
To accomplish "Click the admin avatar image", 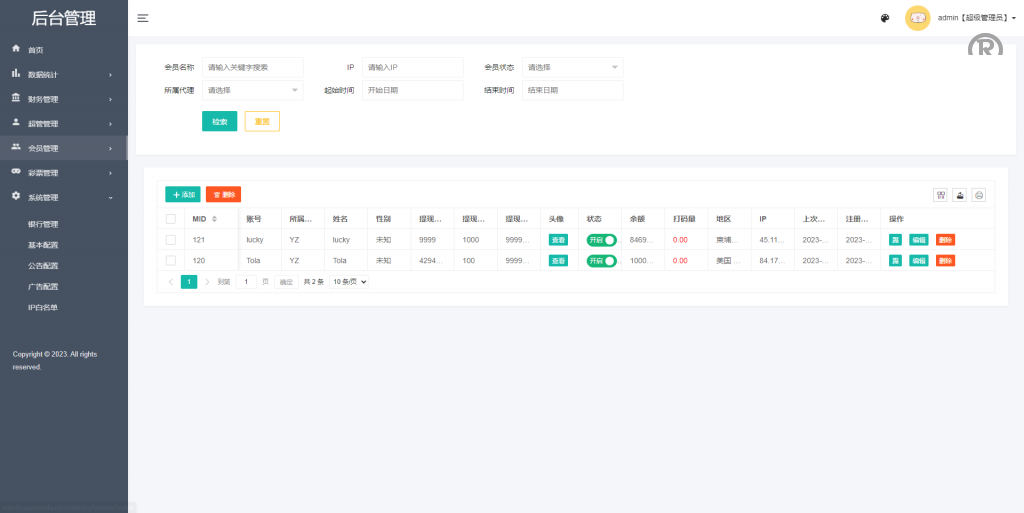I will click(x=917, y=18).
